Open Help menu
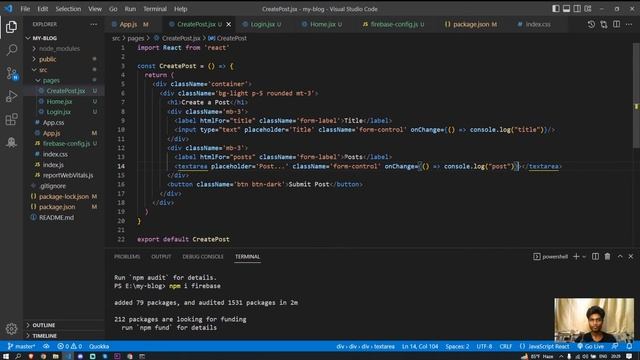 coord(180,9)
